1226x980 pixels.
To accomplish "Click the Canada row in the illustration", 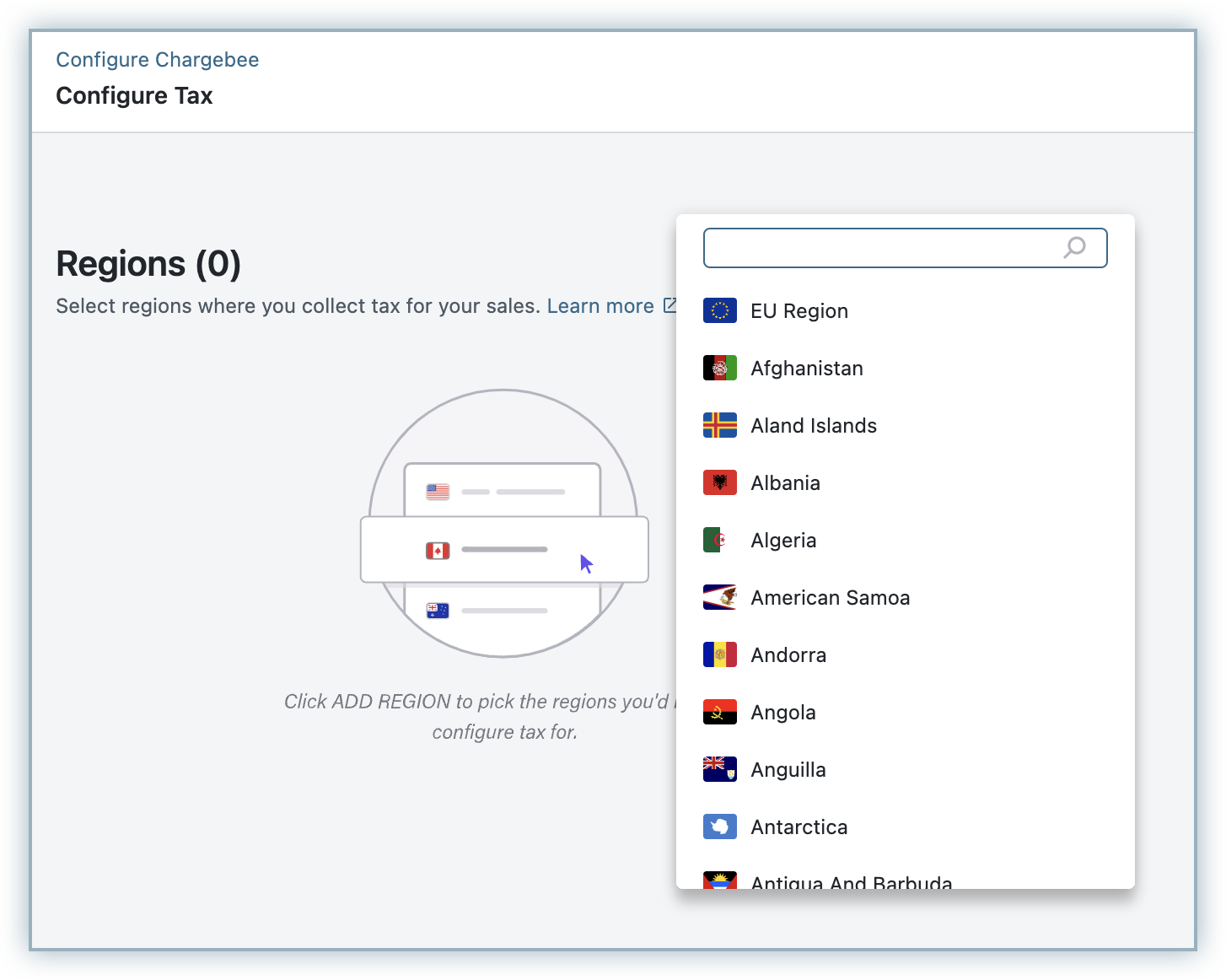I will pyautogui.click(x=503, y=550).
